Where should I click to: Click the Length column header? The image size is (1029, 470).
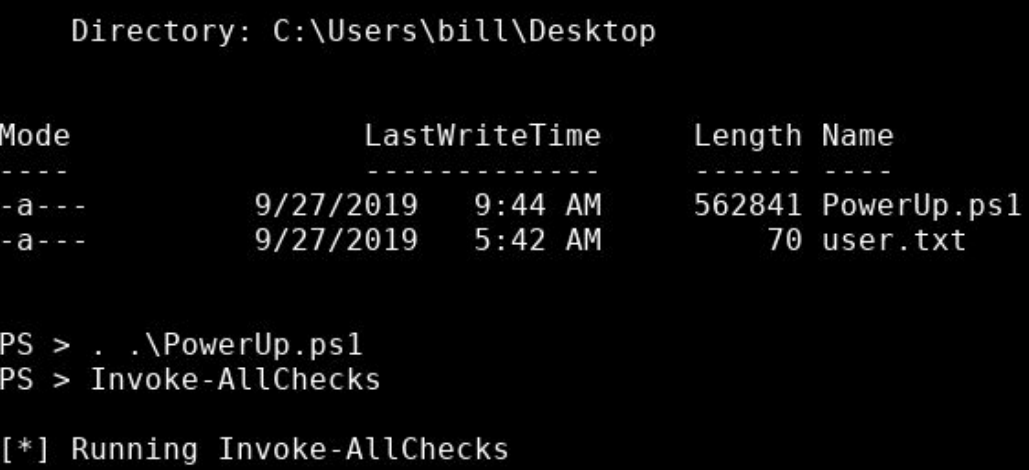click(747, 135)
